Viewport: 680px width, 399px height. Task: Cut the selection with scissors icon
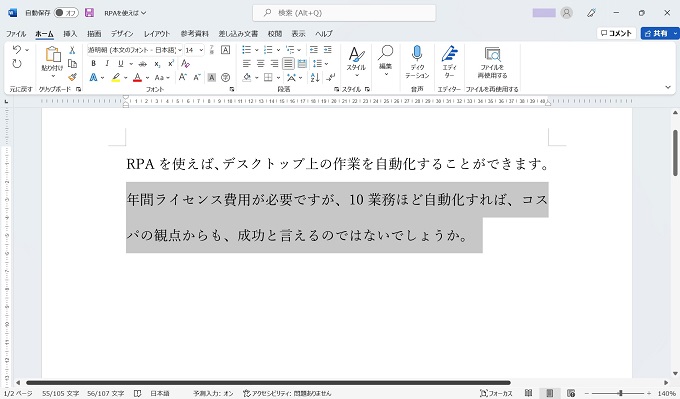[72, 50]
